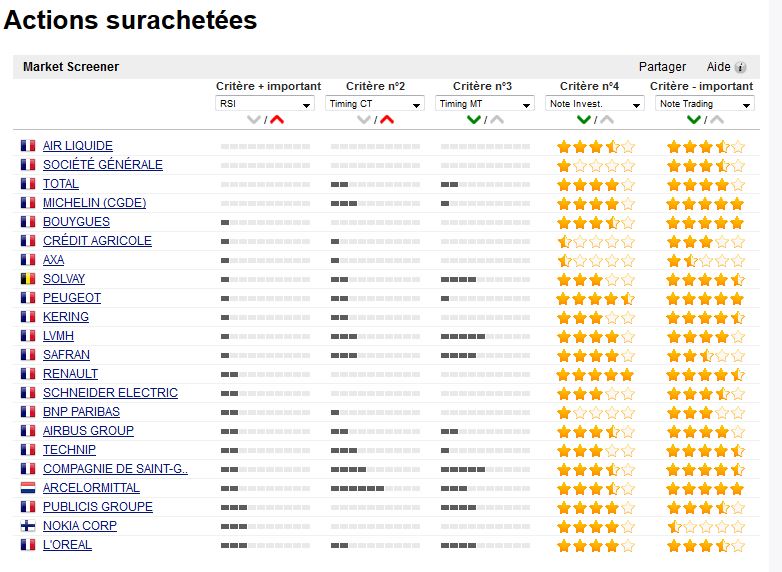Open the Note Invest. dropdown

click(x=595, y=104)
